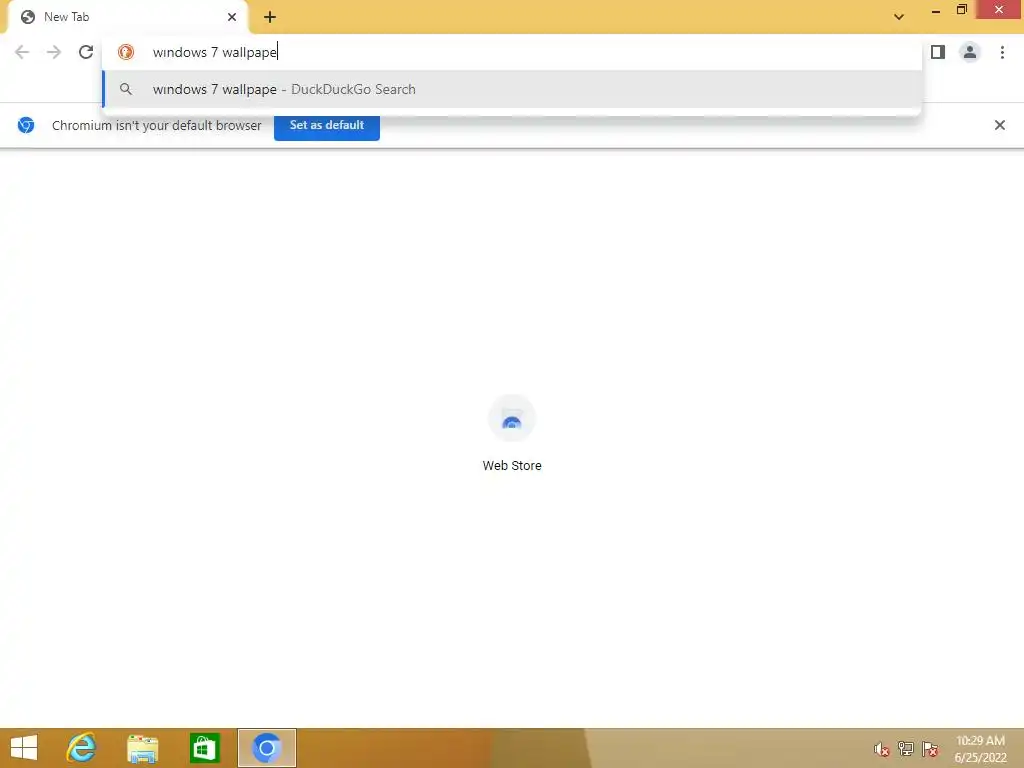The width and height of the screenshot is (1024, 768).
Task: Click the browser back arrow
Action: tap(22, 52)
